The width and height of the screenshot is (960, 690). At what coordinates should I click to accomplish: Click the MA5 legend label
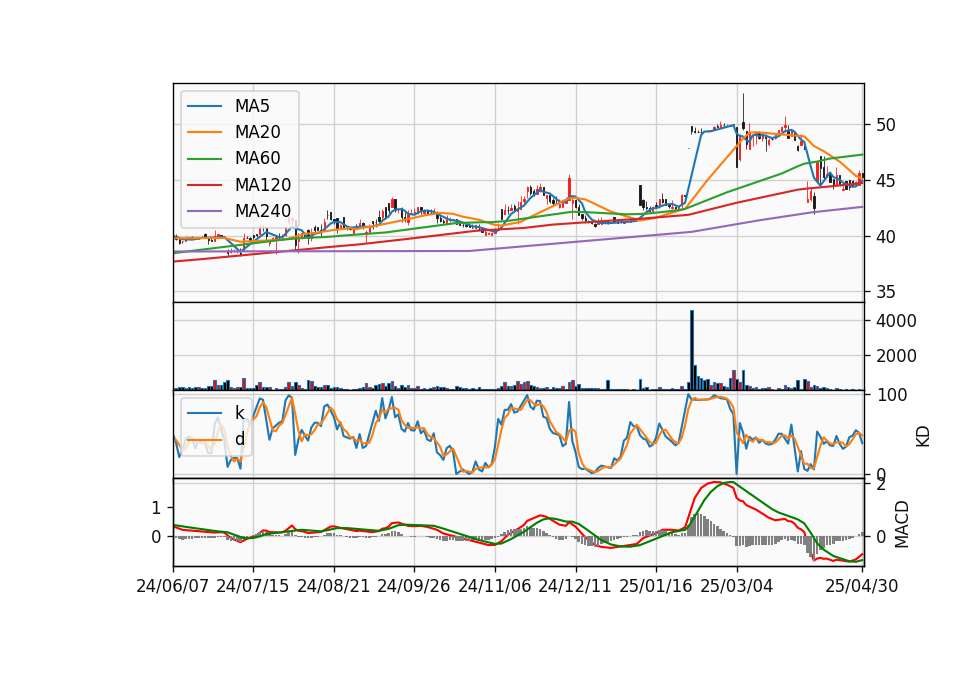252,106
